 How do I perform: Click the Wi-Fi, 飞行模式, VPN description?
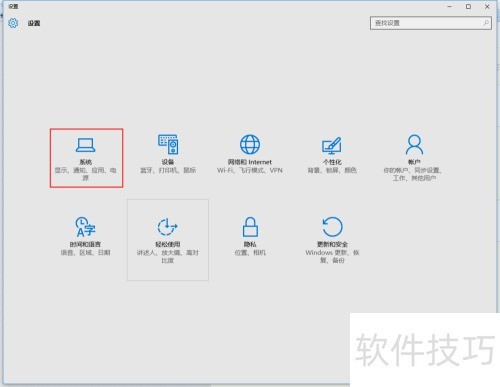pos(250,170)
